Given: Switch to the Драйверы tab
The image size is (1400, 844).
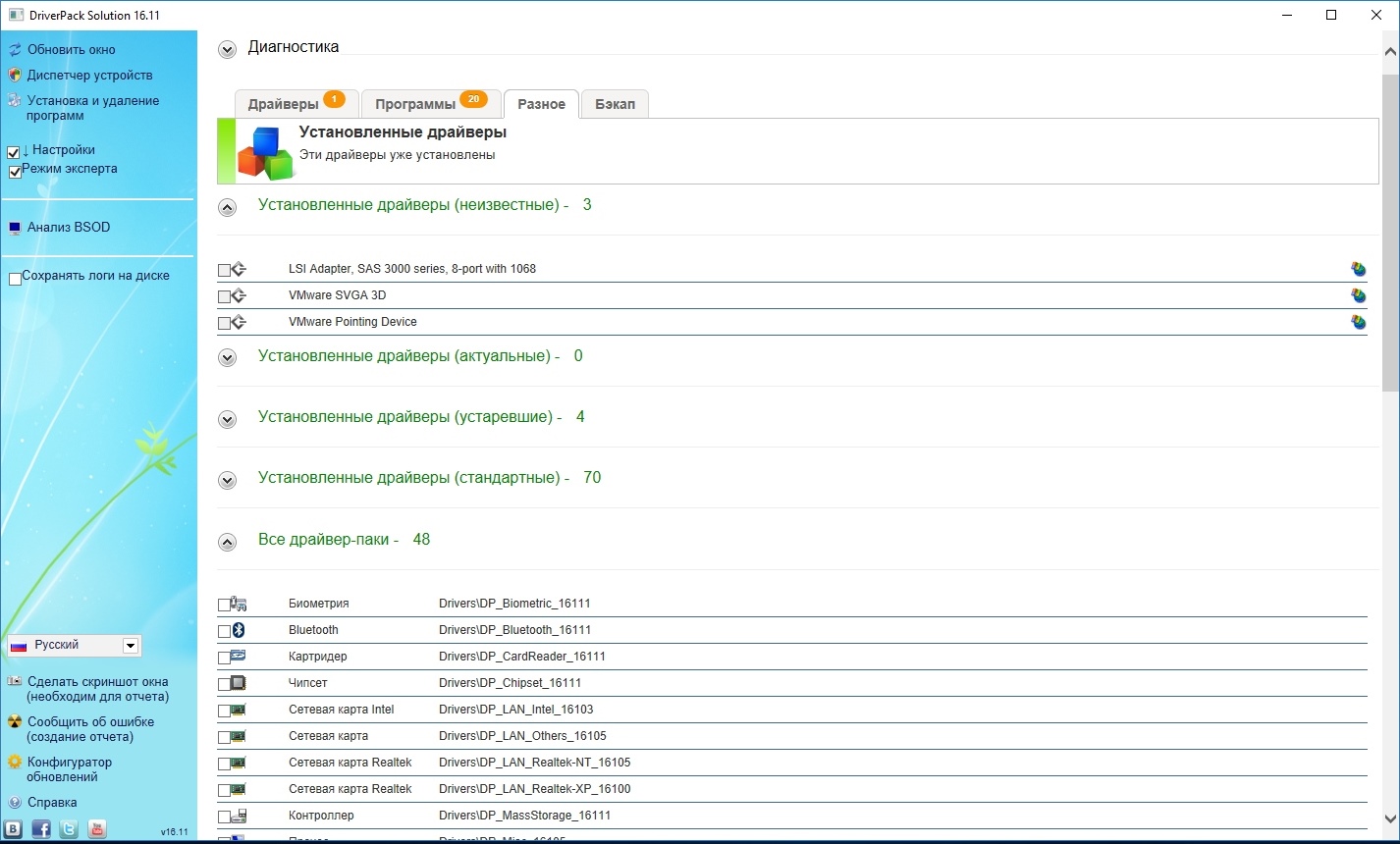Looking at the screenshot, I should tap(296, 104).
